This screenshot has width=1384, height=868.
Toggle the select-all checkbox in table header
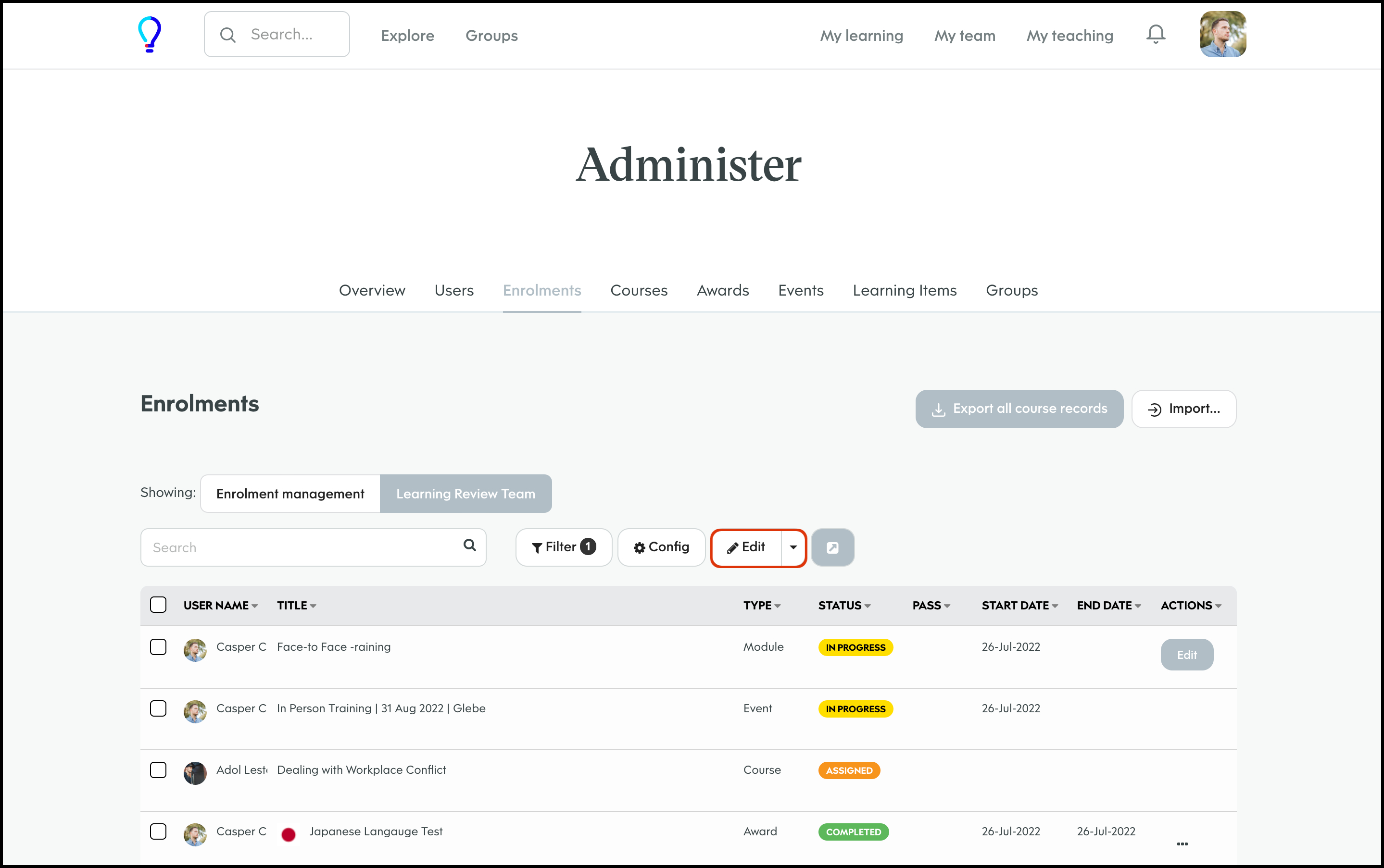[158, 605]
